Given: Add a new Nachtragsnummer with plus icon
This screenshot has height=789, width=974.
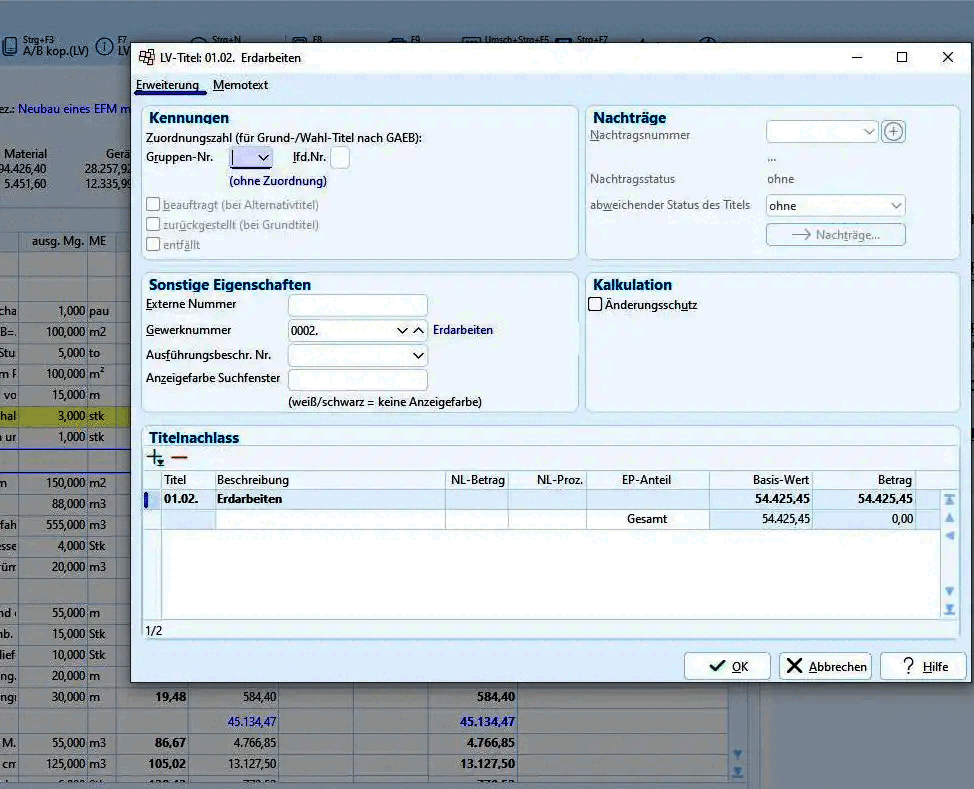Looking at the screenshot, I should coord(893,132).
